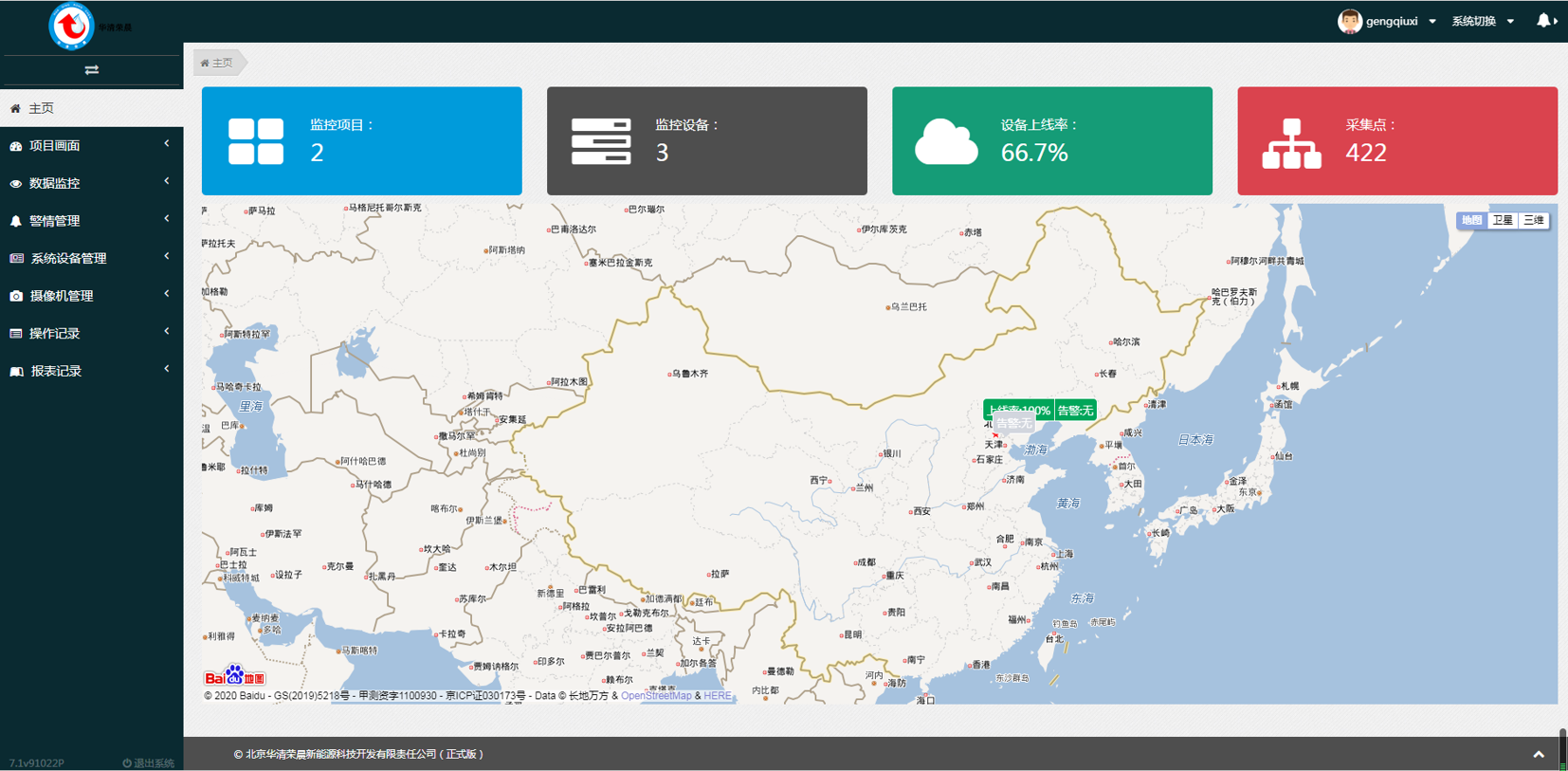Expand the 摄像机管理 menu chevron
Viewport: 1568px width, 771px height.
coord(167,294)
